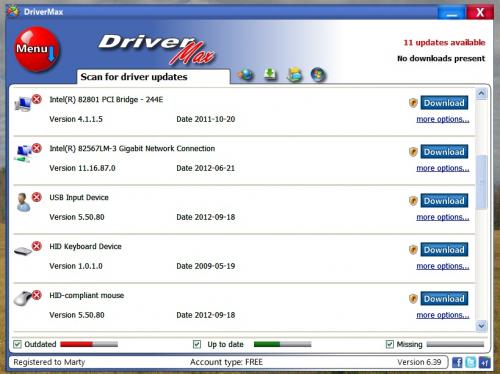Click the 11 updates available text

click(x=444, y=42)
